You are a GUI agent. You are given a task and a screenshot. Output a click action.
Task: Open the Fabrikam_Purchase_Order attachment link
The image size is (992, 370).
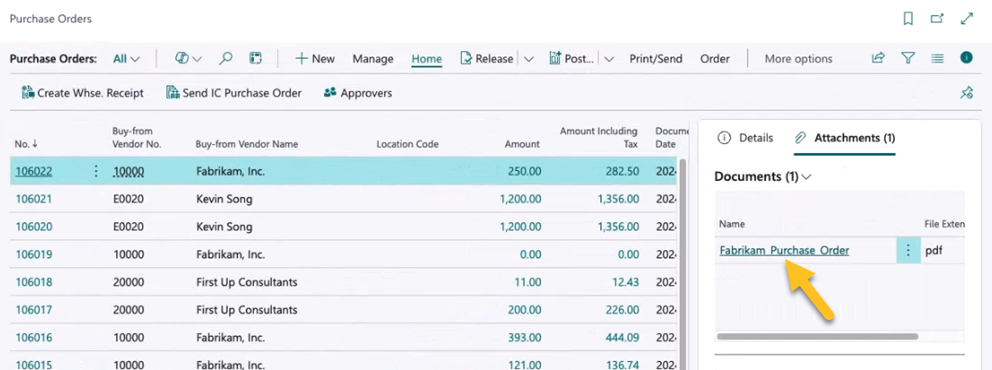(x=784, y=250)
